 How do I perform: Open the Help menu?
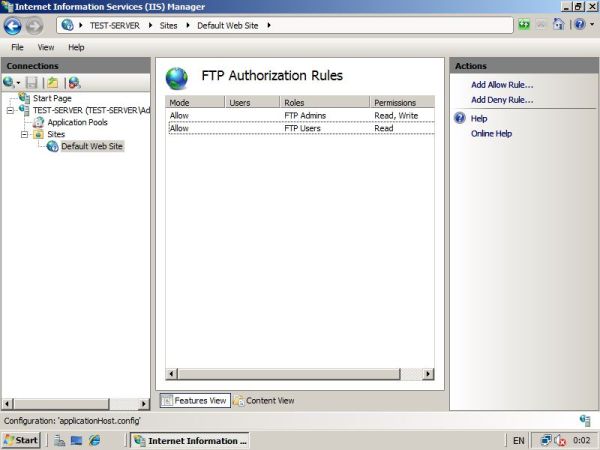tap(76, 47)
